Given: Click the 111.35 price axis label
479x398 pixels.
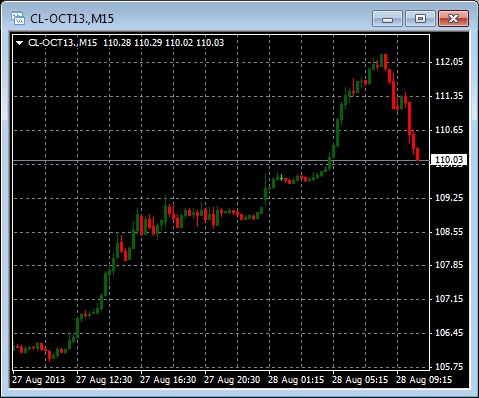Looking at the screenshot, I should click(449, 96).
